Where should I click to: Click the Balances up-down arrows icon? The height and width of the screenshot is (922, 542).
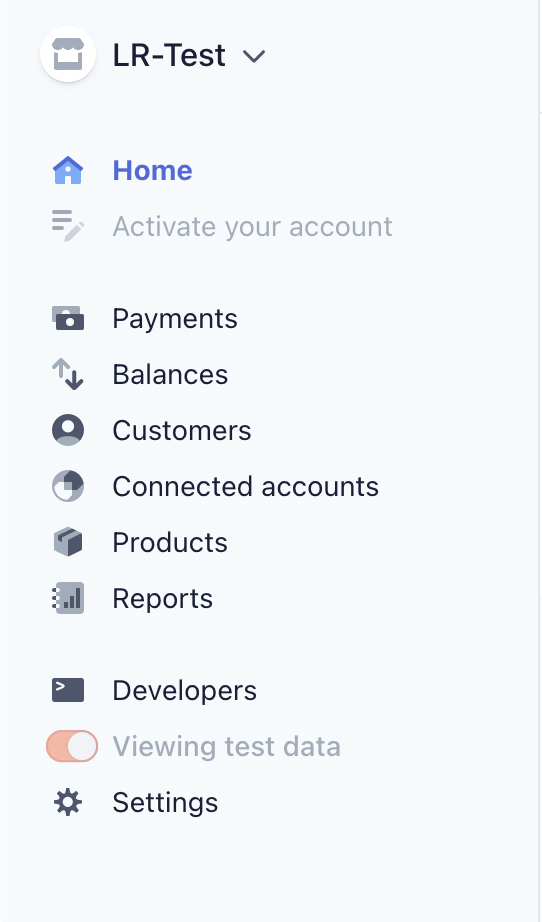[x=68, y=374]
